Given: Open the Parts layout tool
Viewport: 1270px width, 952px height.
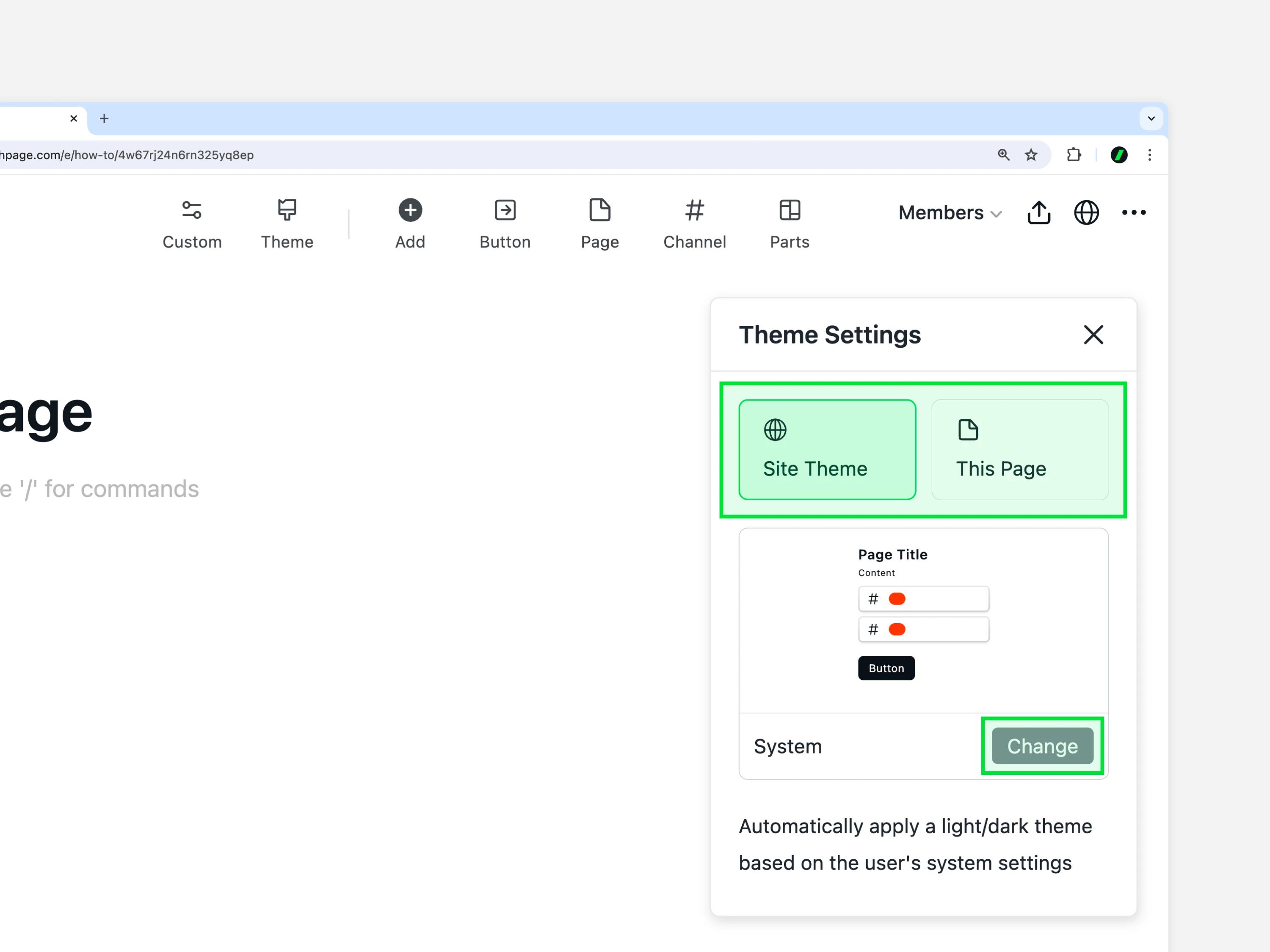Looking at the screenshot, I should pyautogui.click(x=790, y=224).
